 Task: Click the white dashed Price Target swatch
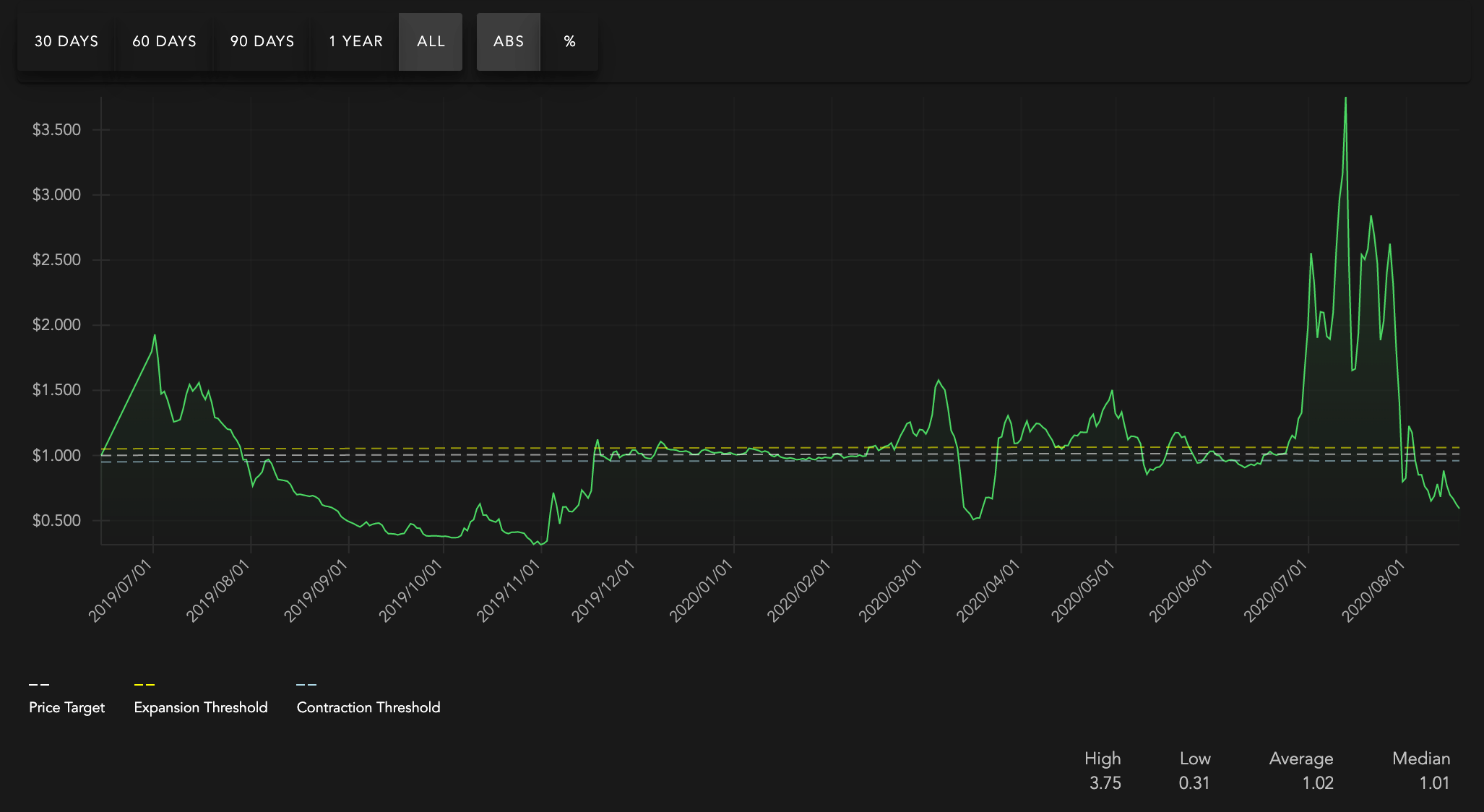click(39, 684)
